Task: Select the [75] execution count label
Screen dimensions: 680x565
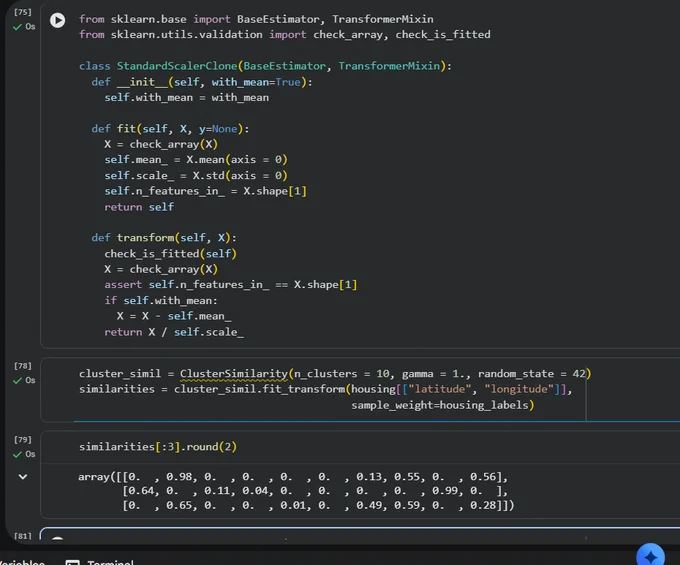Action: click(x=23, y=12)
